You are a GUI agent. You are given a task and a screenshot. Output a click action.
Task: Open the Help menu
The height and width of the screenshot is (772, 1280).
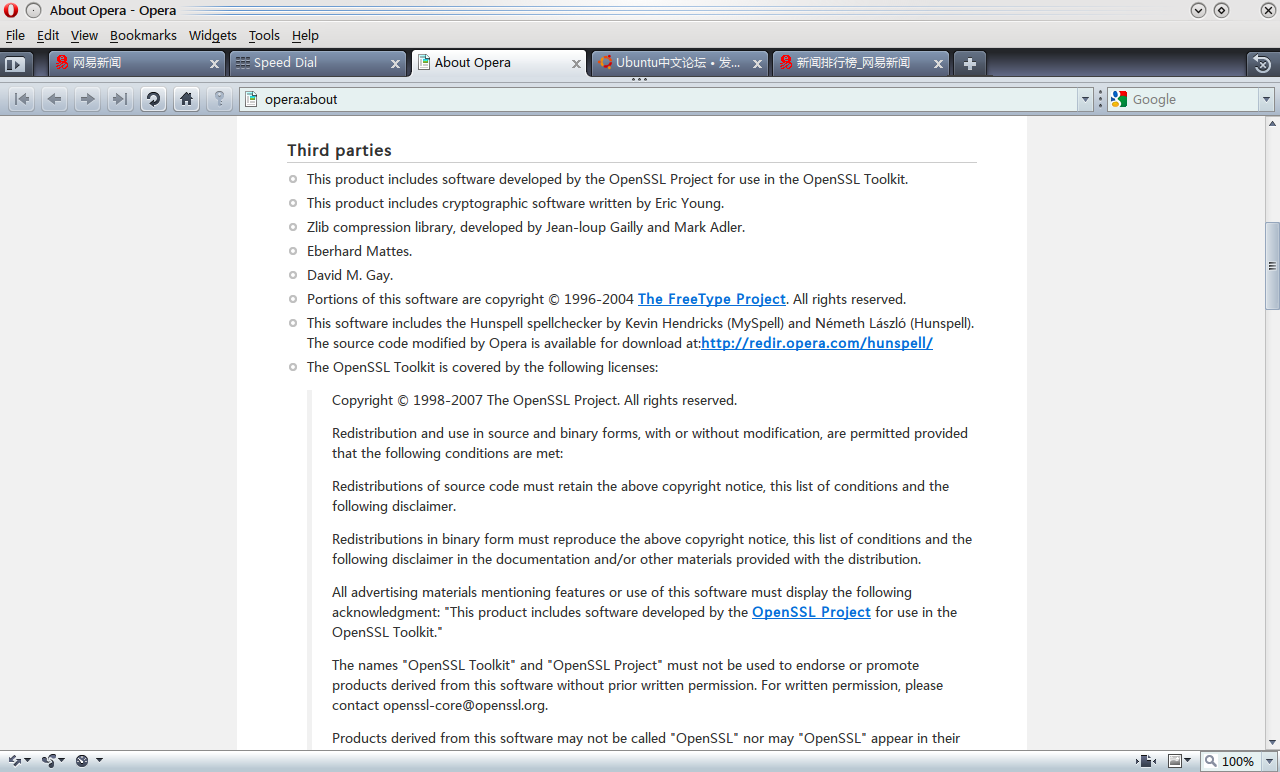tap(305, 35)
